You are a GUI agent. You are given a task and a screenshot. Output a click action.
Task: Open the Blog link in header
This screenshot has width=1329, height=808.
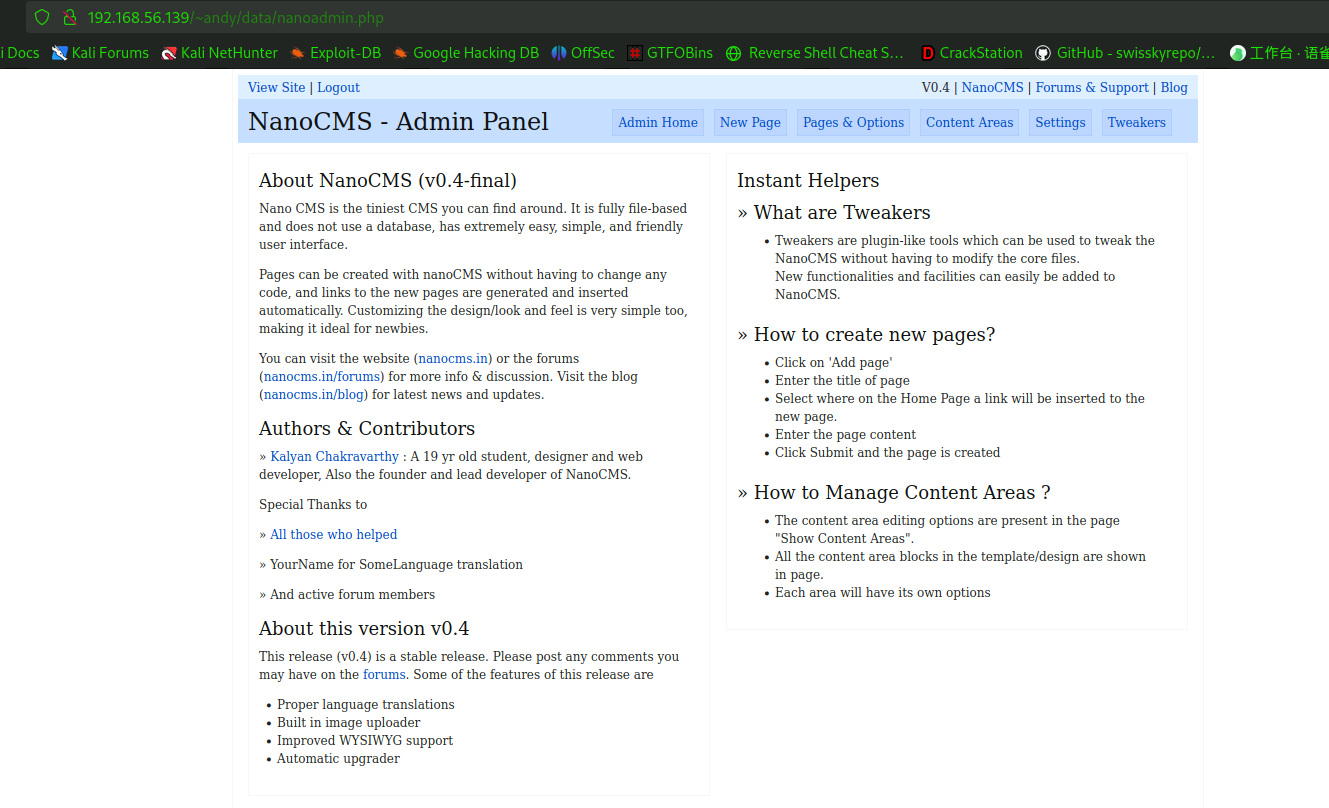coord(1174,87)
